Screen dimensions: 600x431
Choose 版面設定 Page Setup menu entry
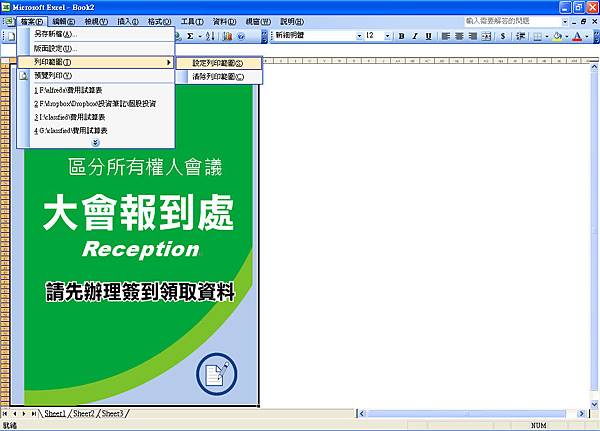coord(96,48)
